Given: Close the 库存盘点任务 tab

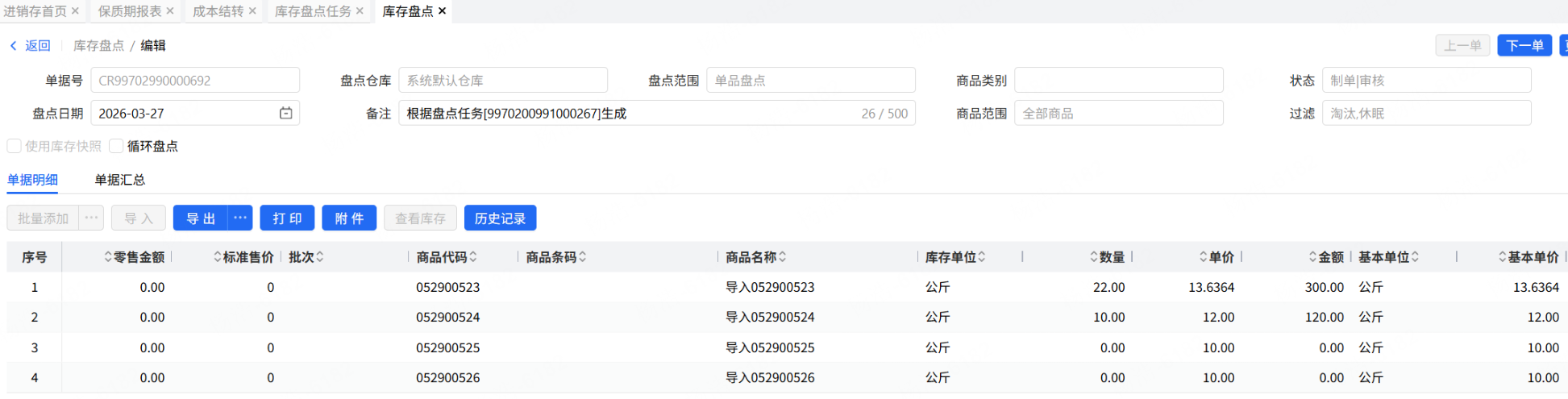Looking at the screenshot, I should click(360, 11).
